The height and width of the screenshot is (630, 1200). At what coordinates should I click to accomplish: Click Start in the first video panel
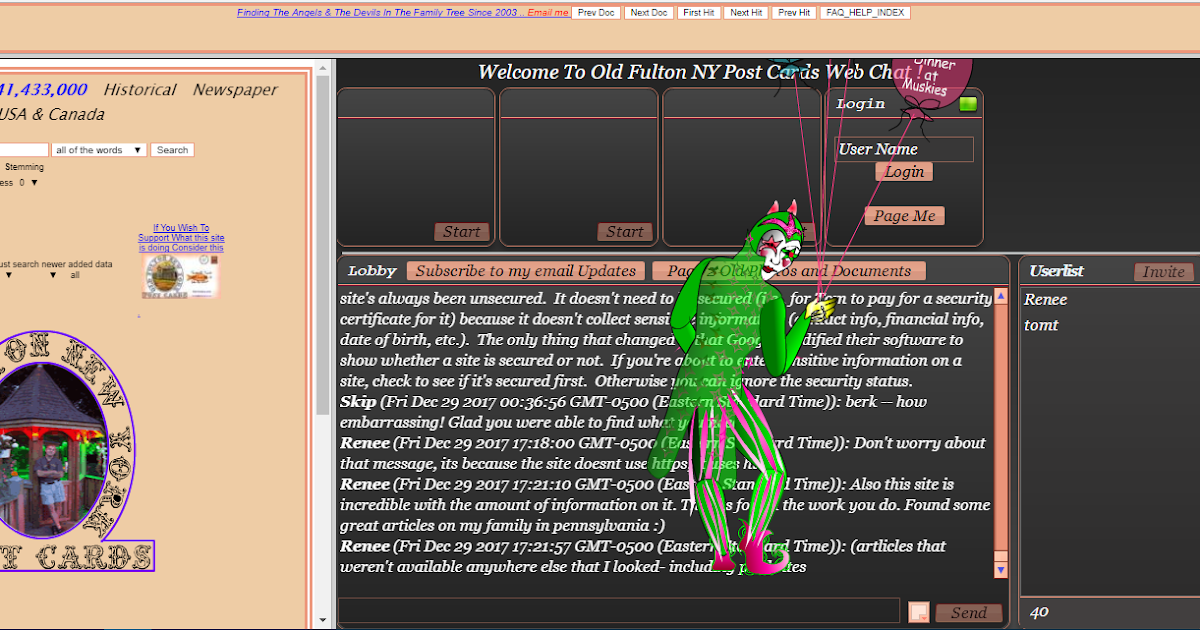[462, 232]
